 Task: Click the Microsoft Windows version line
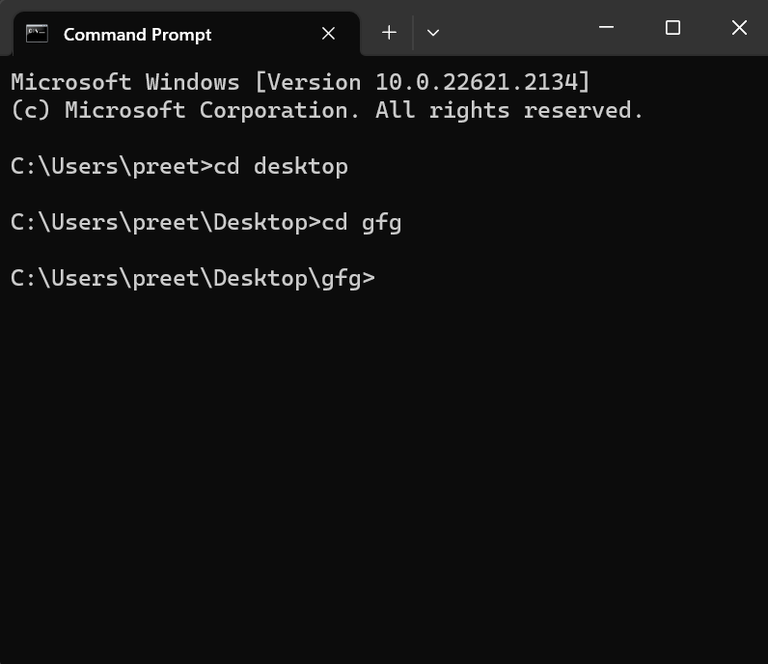(300, 82)
